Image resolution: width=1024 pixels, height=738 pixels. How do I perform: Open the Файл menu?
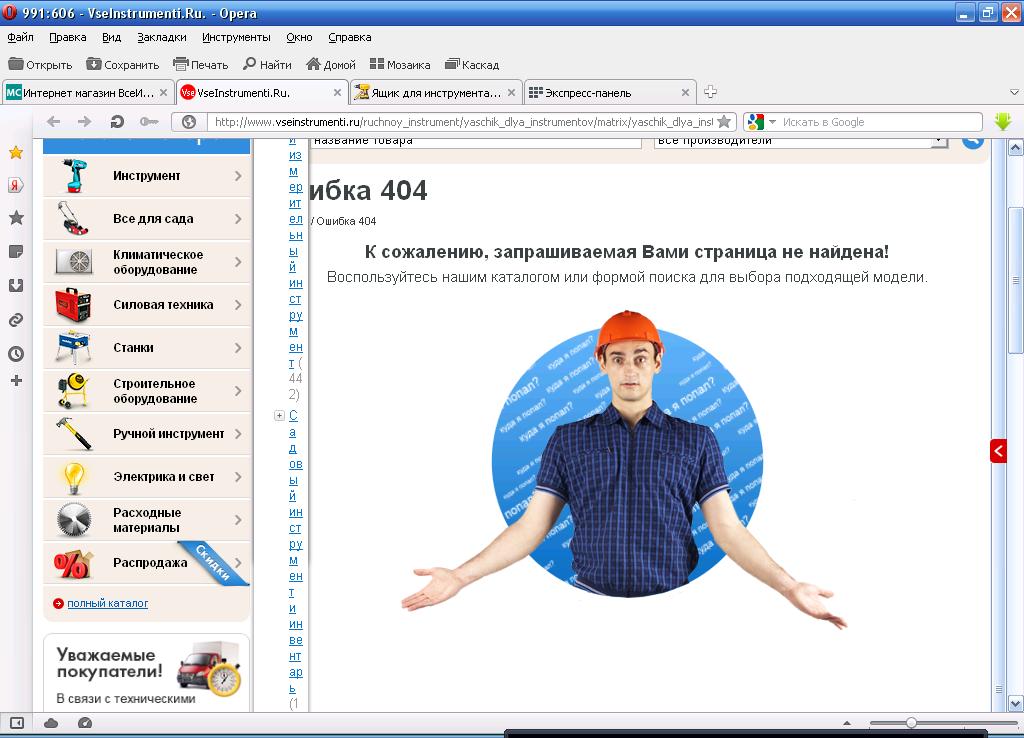click(20, 37)
